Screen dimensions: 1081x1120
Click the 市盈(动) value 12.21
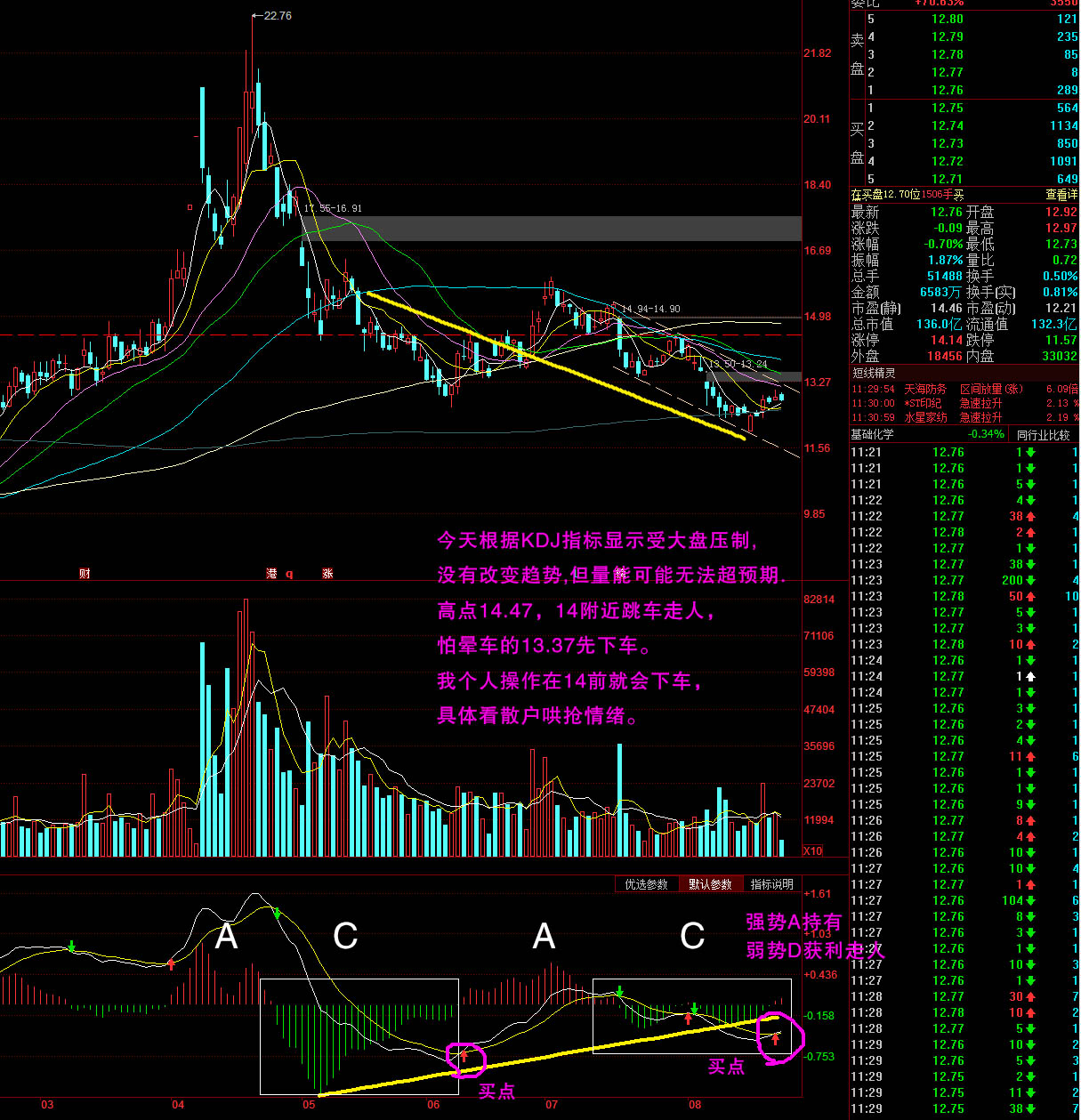(1061, 308)
